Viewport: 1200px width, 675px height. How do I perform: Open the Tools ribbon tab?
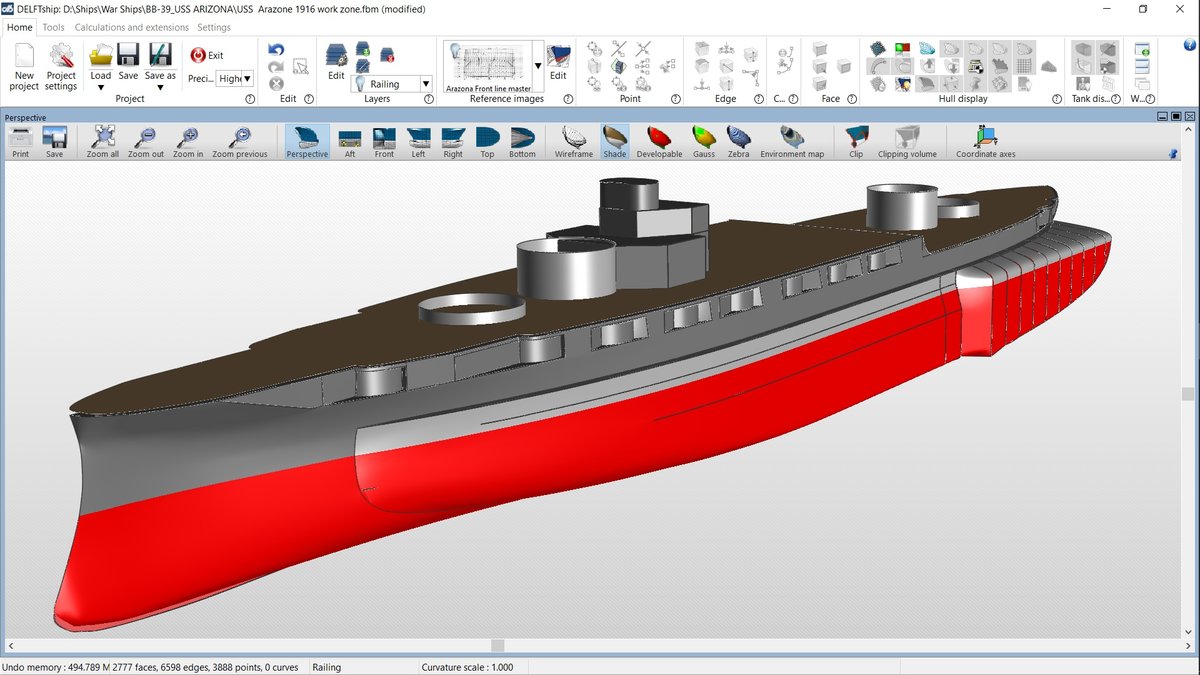pos(53,27)
